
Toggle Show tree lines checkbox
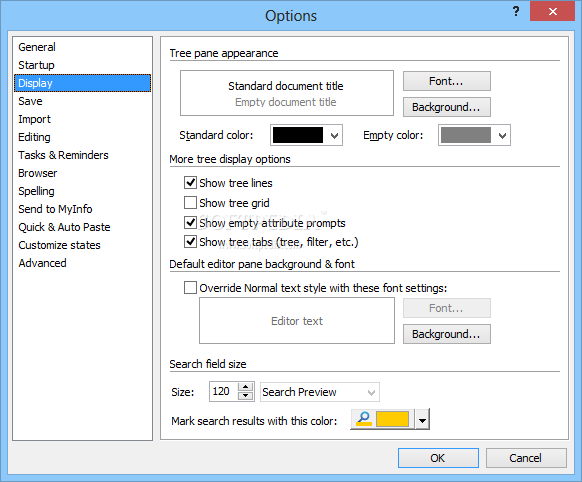click(190, 183)
